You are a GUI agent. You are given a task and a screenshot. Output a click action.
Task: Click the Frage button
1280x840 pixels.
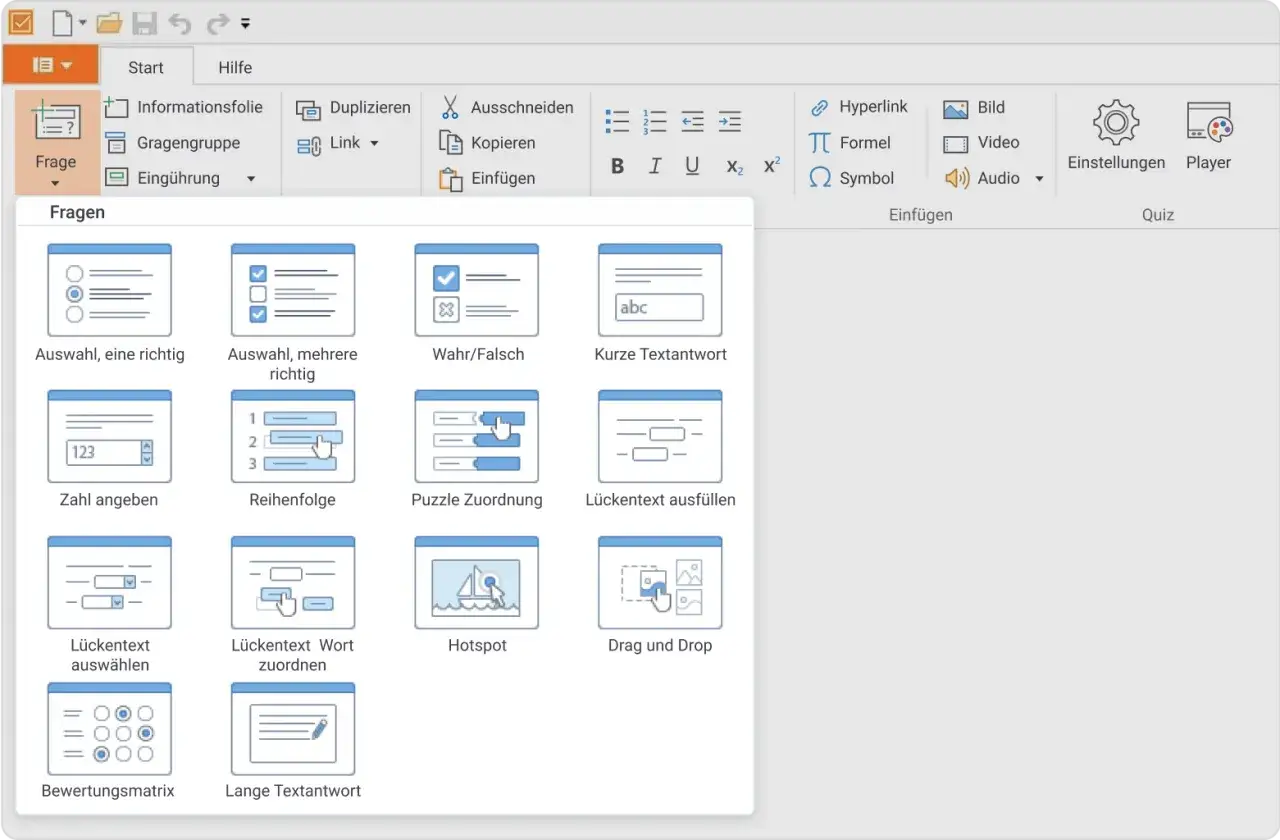click(x=56, y=143)
